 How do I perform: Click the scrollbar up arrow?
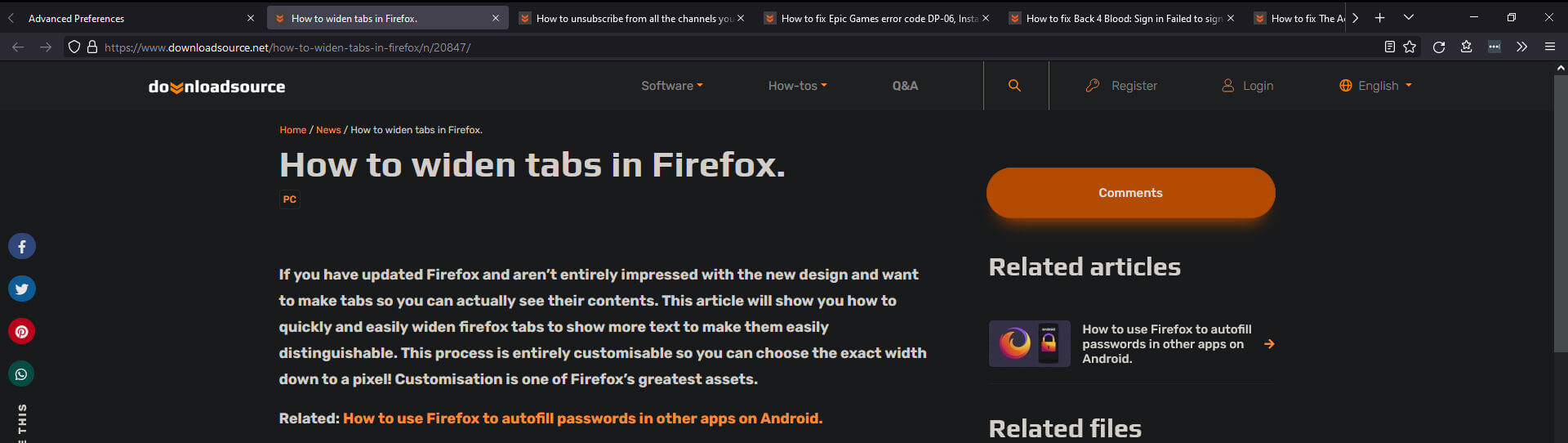click(x=1561, y=69)
